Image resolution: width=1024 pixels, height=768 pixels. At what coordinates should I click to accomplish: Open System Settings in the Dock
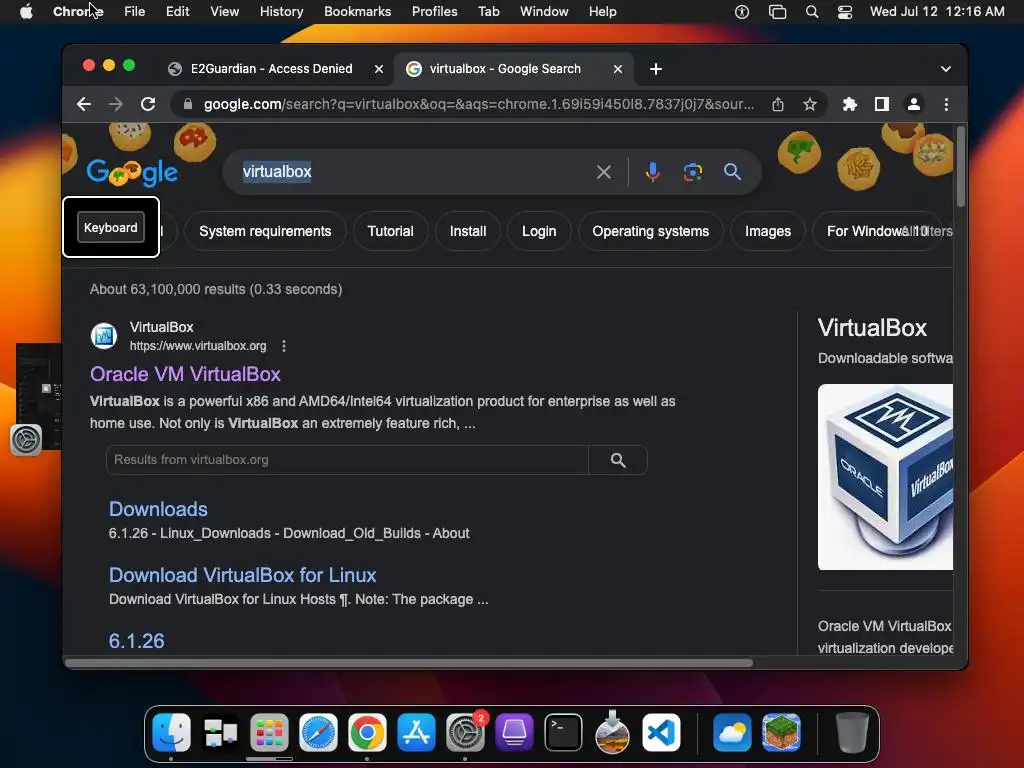465,732
